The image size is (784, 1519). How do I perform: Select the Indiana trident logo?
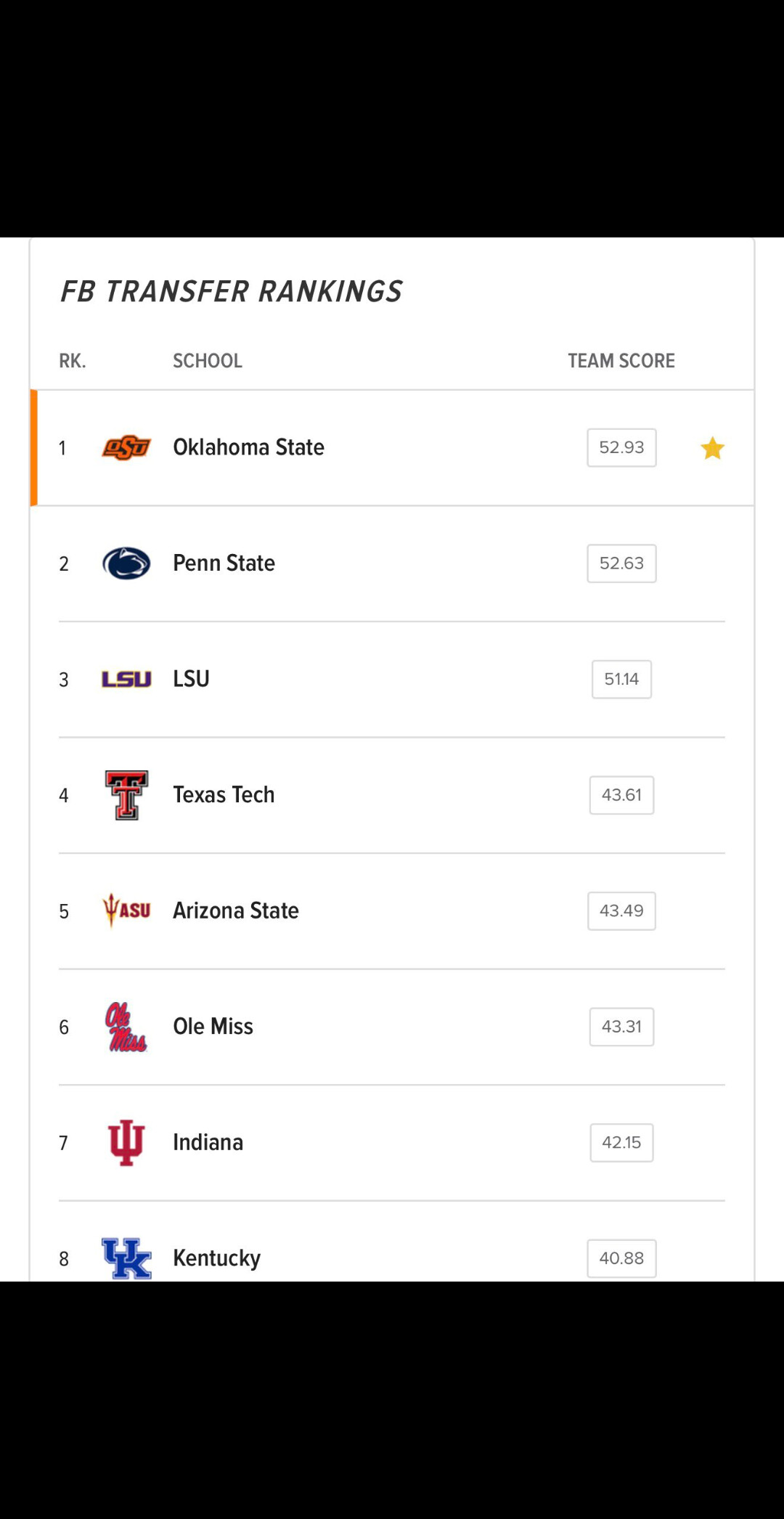click(126, 1143)
